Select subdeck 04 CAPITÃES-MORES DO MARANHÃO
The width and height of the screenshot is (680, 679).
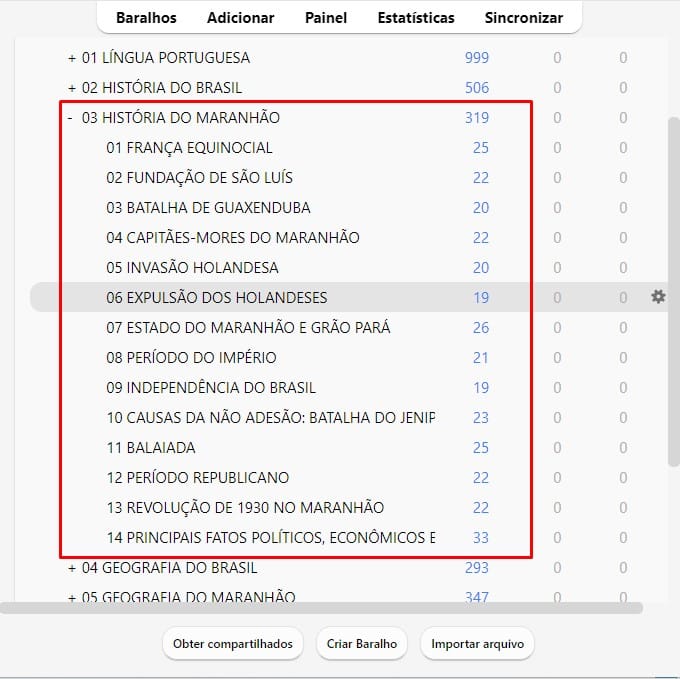tap(233, 237)
